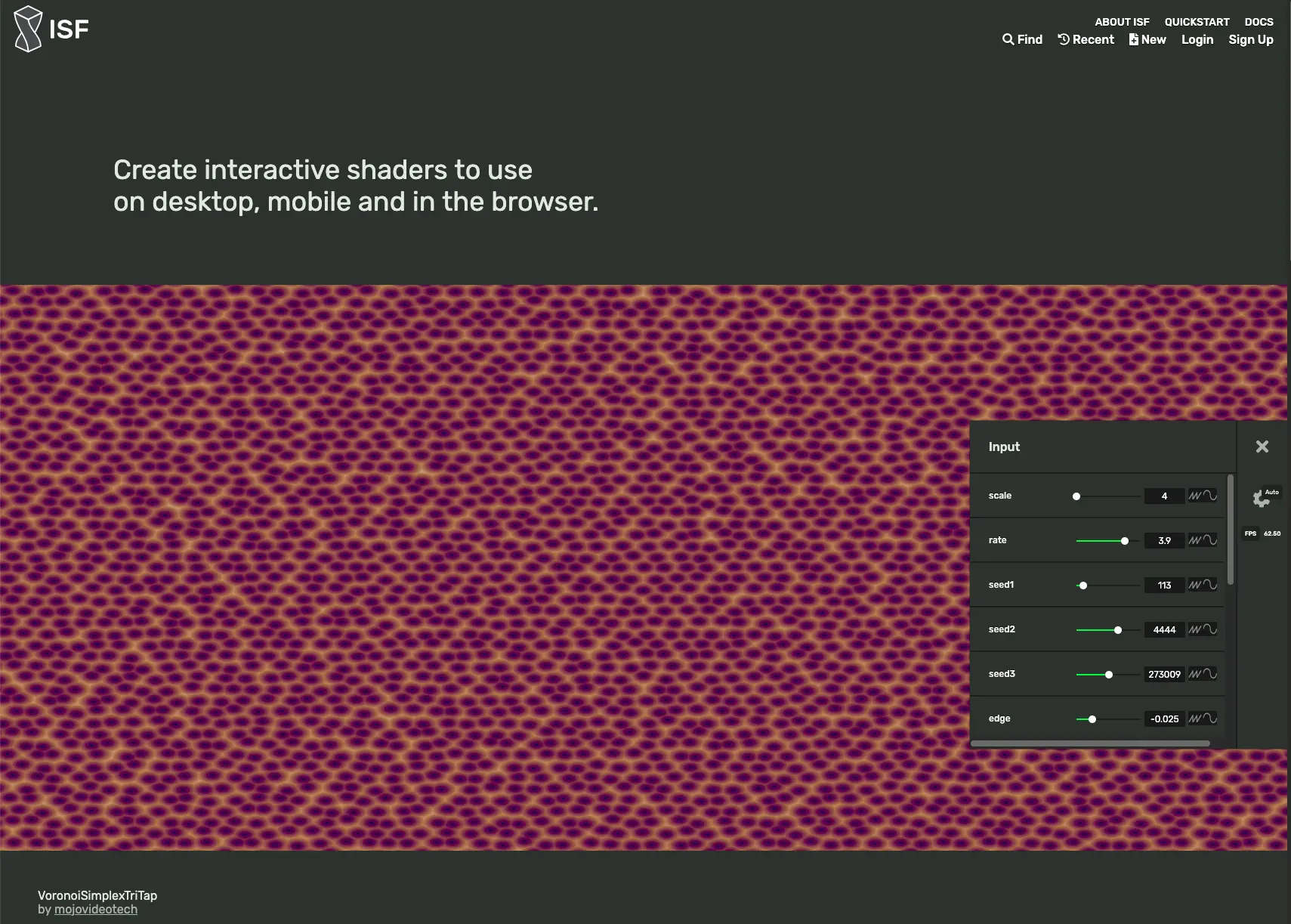Screen dimensions: 1291x924
Task: Toggle sawtooth modulation for seed3
Action: (x=1195, y=674)
